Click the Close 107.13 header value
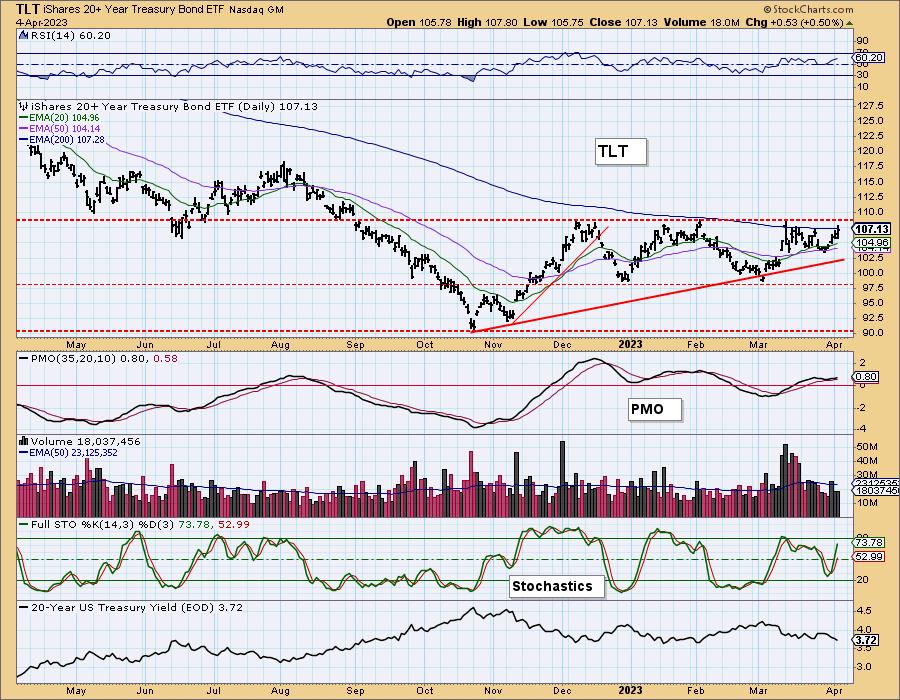Viewport: 900px width, 700px height. (623, 22)
